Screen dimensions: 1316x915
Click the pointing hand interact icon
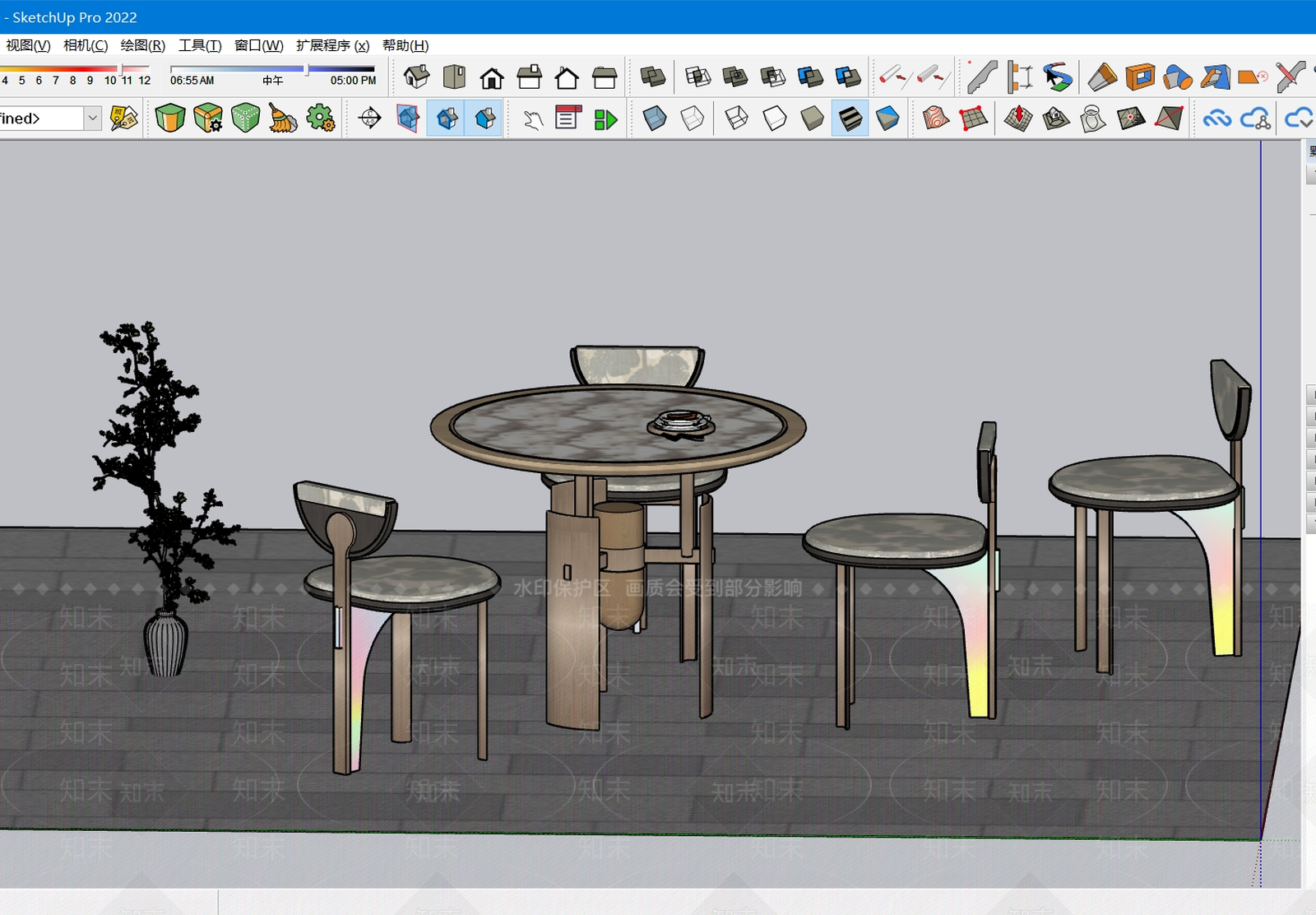(x=533, y=118)
